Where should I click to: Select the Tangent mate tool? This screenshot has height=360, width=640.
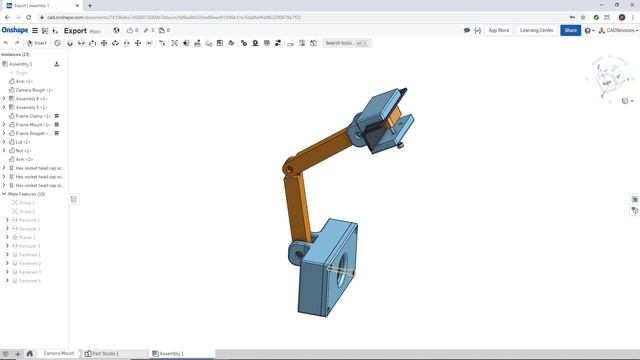pos(162,43)
